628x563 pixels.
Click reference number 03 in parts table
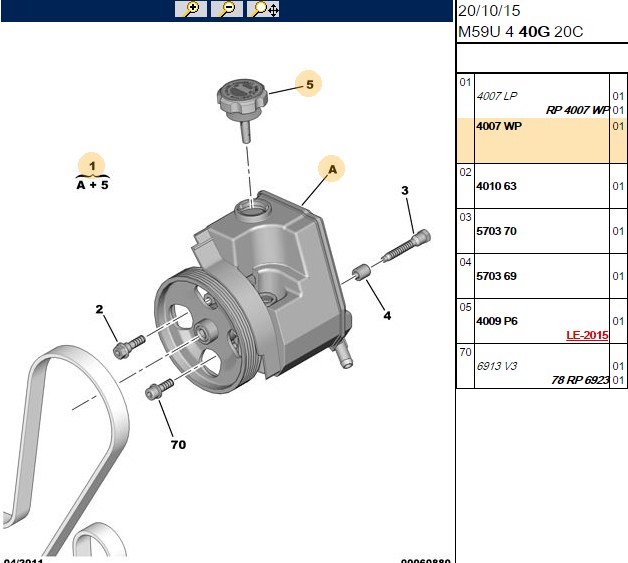click(465, 217)
